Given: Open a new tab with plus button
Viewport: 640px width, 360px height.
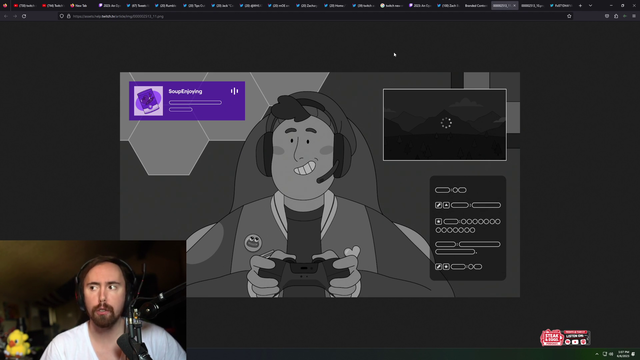Looking at the screenshot, I should [x=580, y=6].
